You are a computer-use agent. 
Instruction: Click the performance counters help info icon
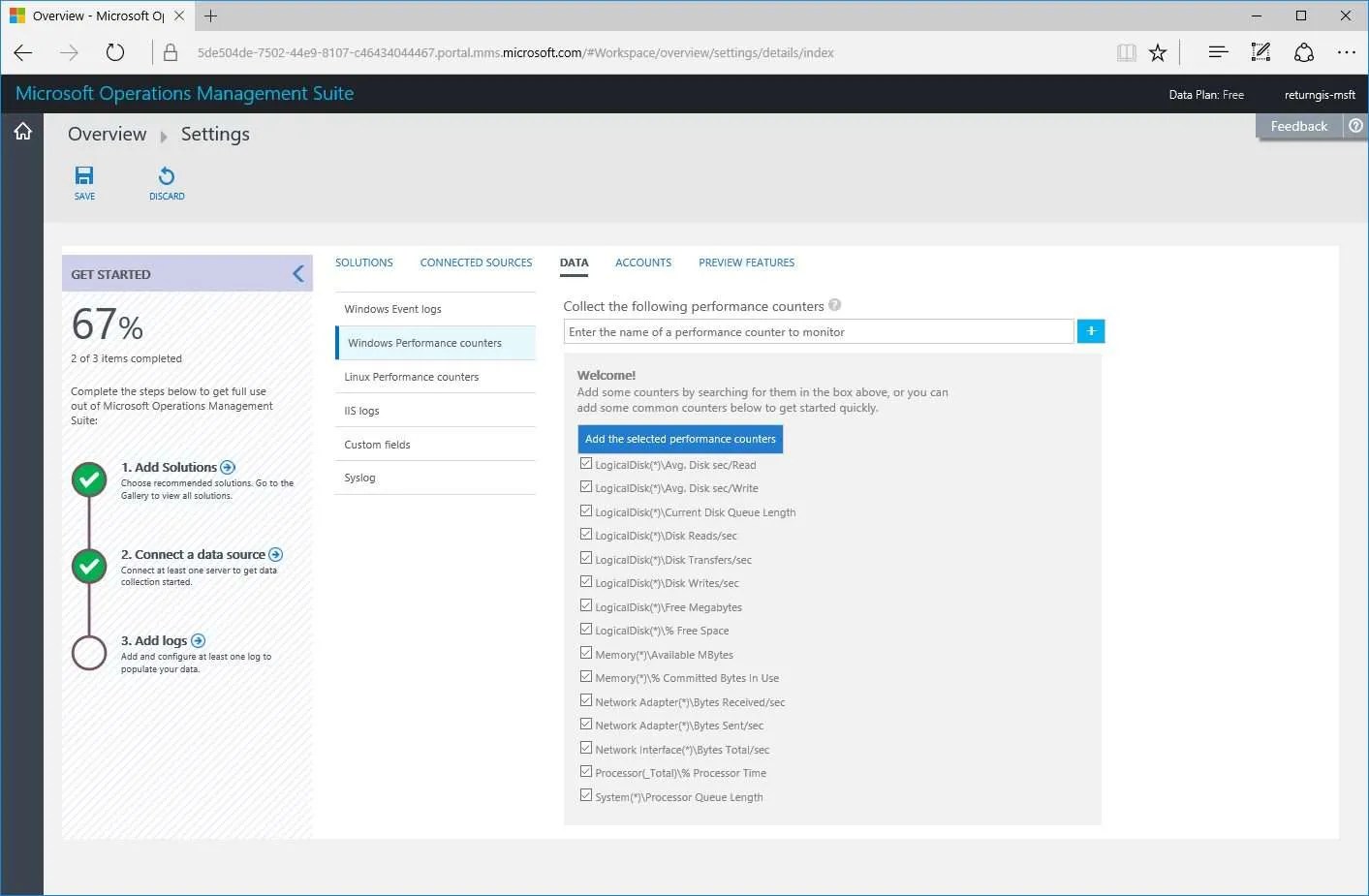point(835,305)
